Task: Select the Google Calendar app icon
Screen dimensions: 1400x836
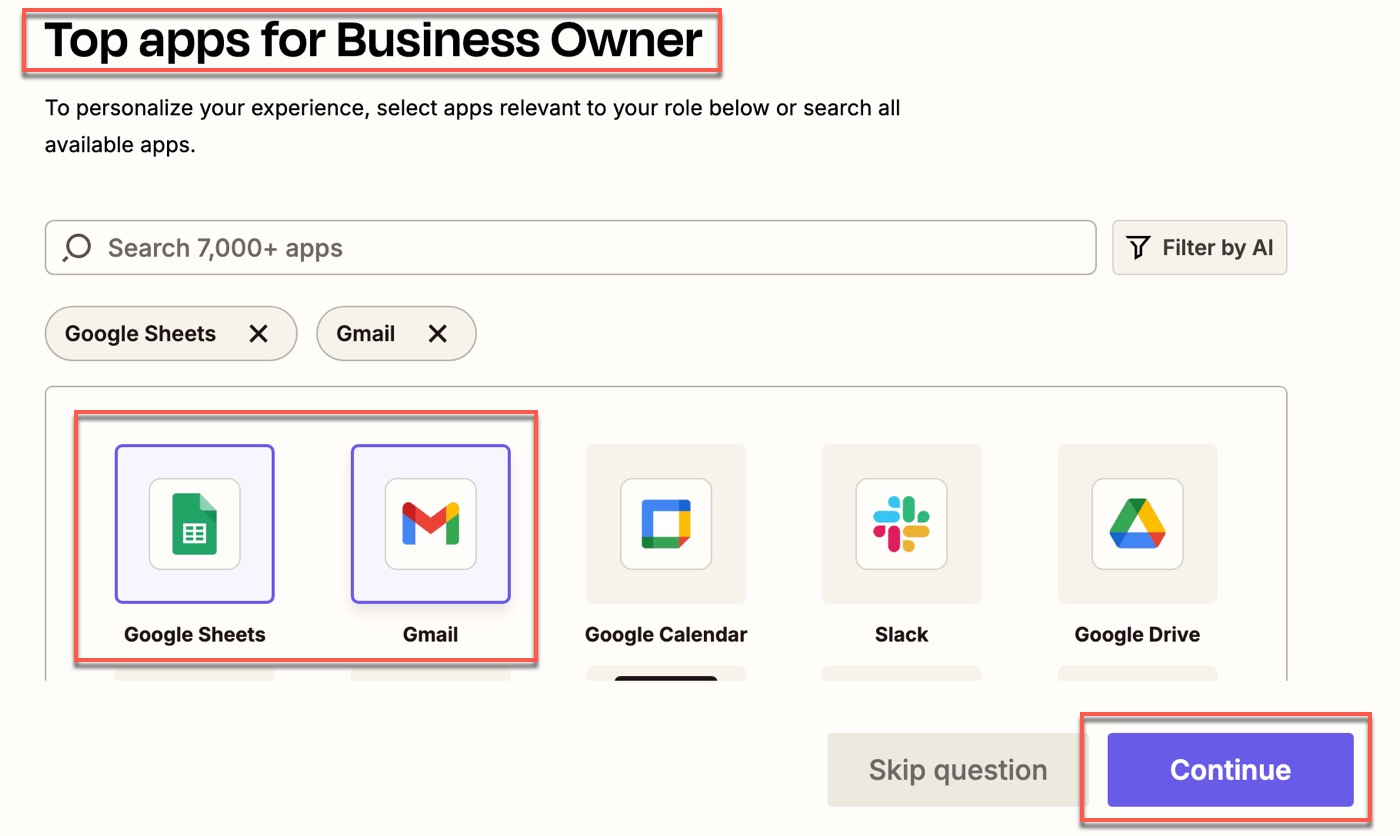Action: click(x=666, y=524)
